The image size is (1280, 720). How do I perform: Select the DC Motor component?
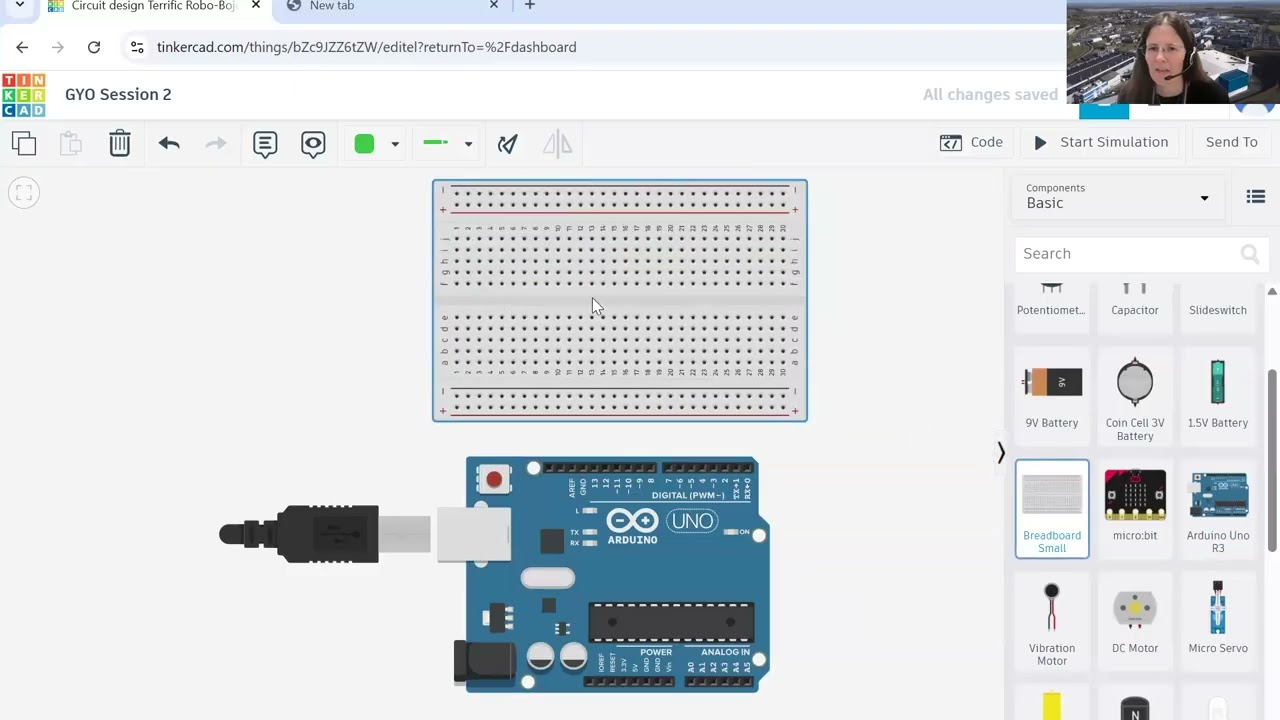pos(1135,620)
